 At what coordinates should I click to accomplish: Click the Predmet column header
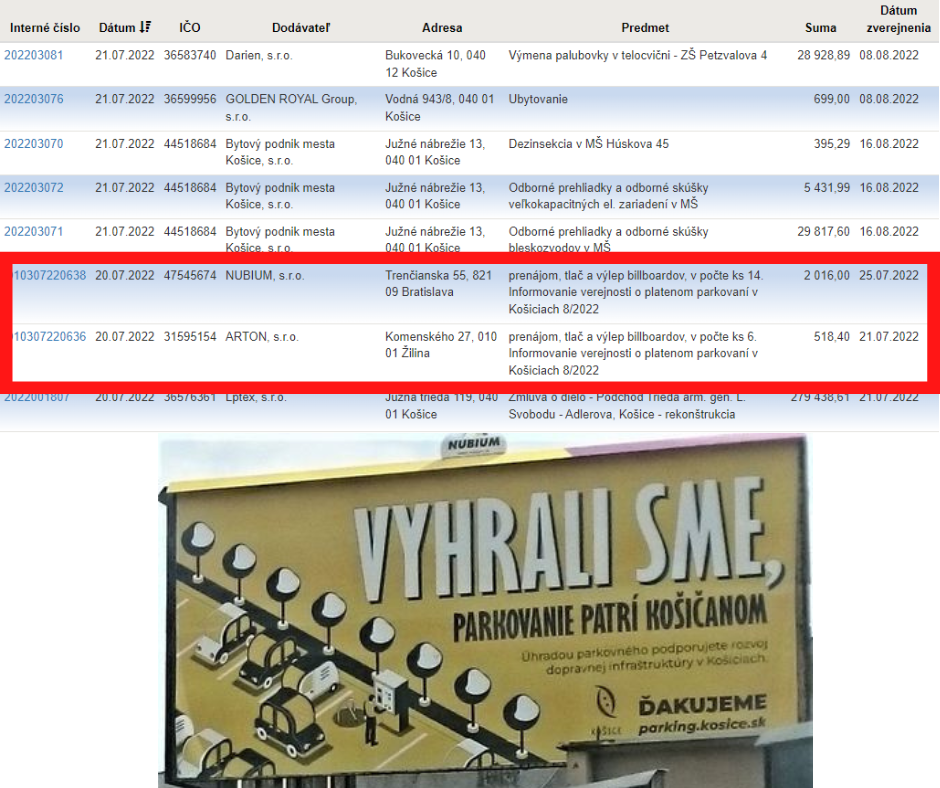[x=645, y=28]
